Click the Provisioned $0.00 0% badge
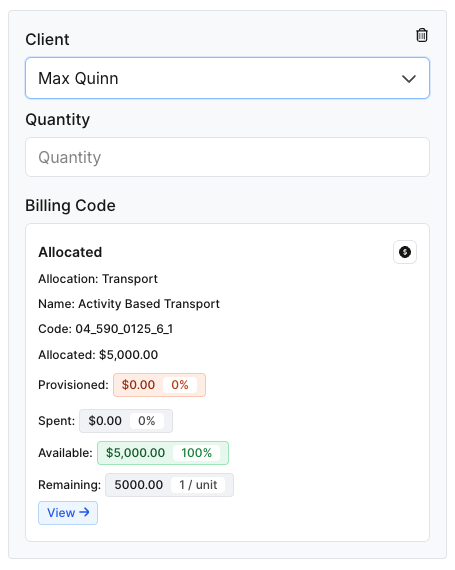Viewport: 455px width, 570px height. click(160, 385)
